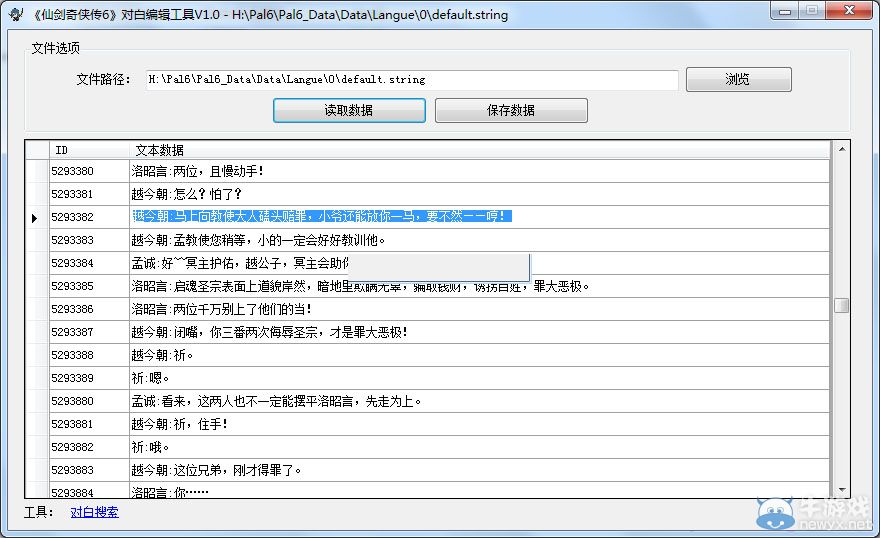Select text cell 越今朝:祈，住手！
Viewport: 880px width, 538px height.
(x=479, y=424)
